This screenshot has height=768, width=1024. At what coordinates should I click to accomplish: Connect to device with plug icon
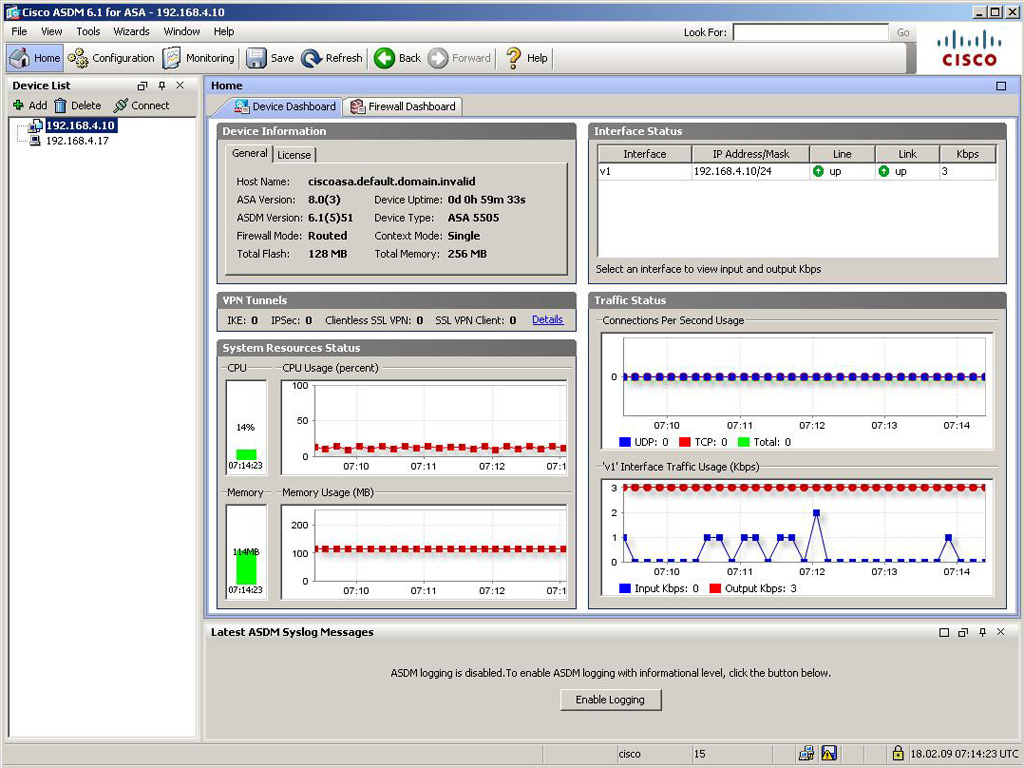point(120,105)
